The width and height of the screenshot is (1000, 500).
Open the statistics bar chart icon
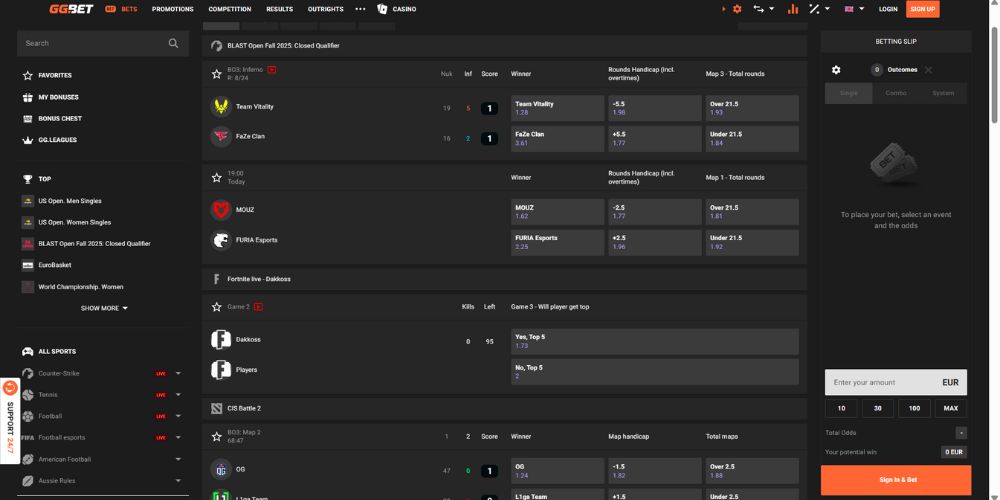tap(793, 9)
